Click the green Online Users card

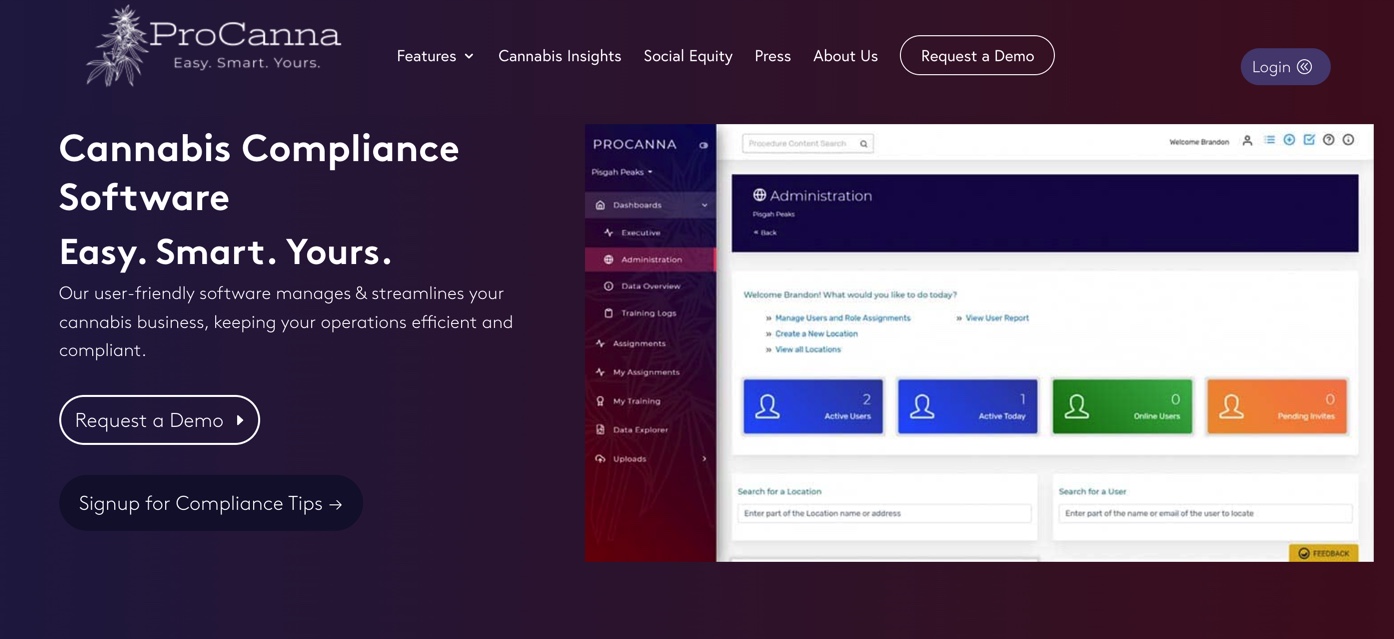1122,406
